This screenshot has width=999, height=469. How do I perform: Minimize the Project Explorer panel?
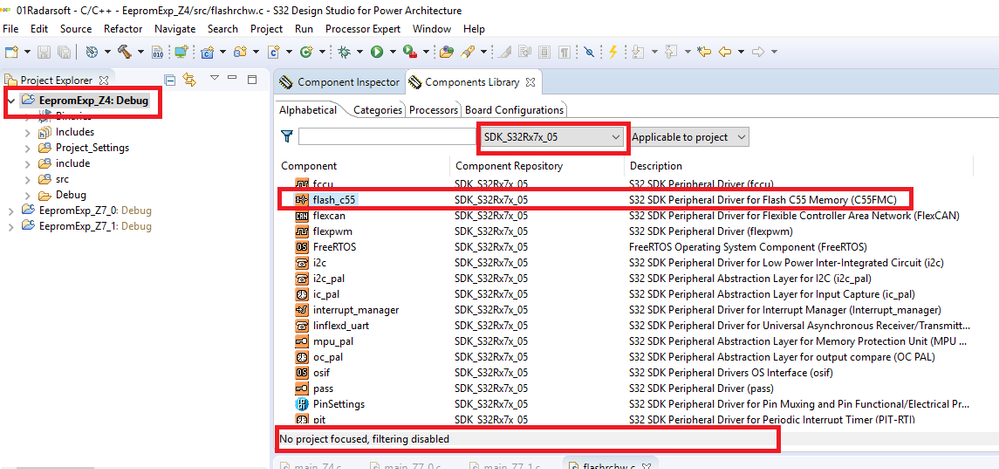click(233, 78)
